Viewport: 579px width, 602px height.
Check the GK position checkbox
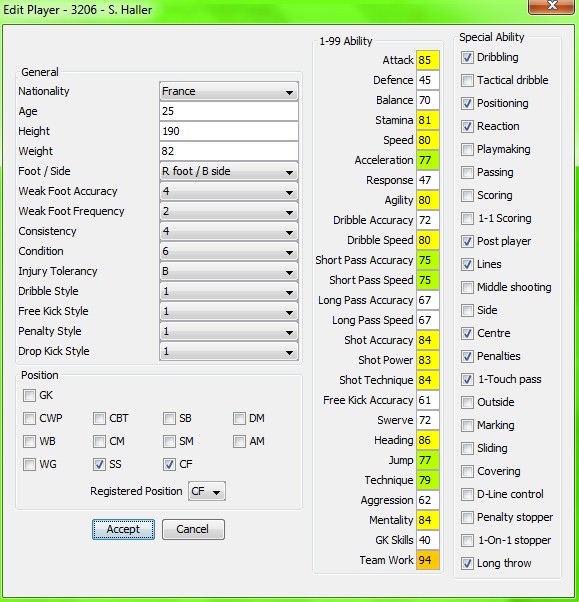pos(29,395)
